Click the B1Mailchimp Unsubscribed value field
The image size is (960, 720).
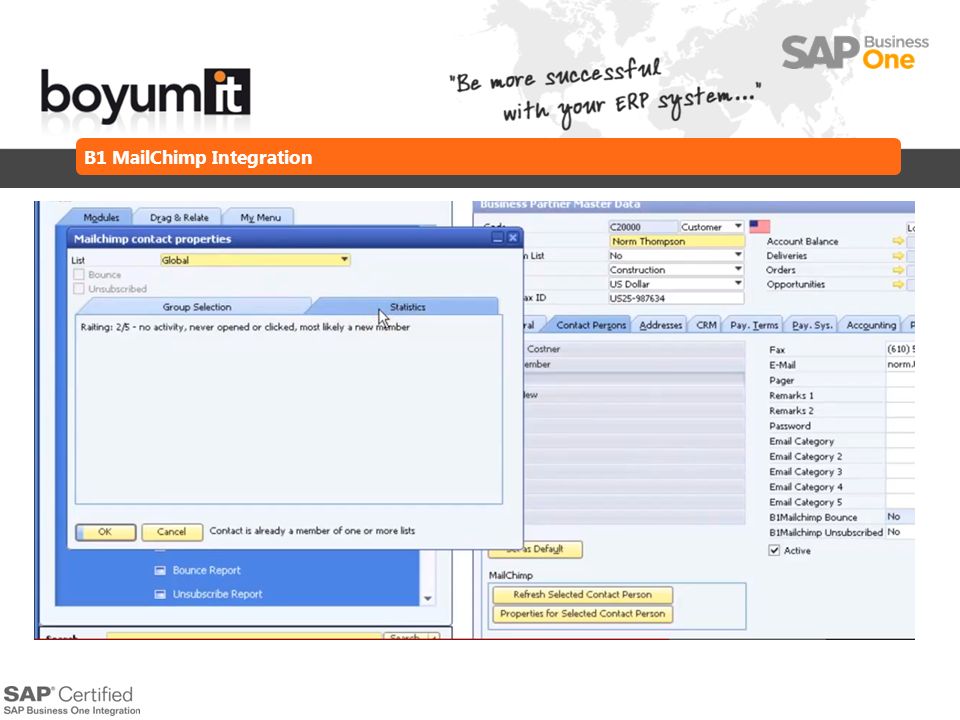coord(900,532)
